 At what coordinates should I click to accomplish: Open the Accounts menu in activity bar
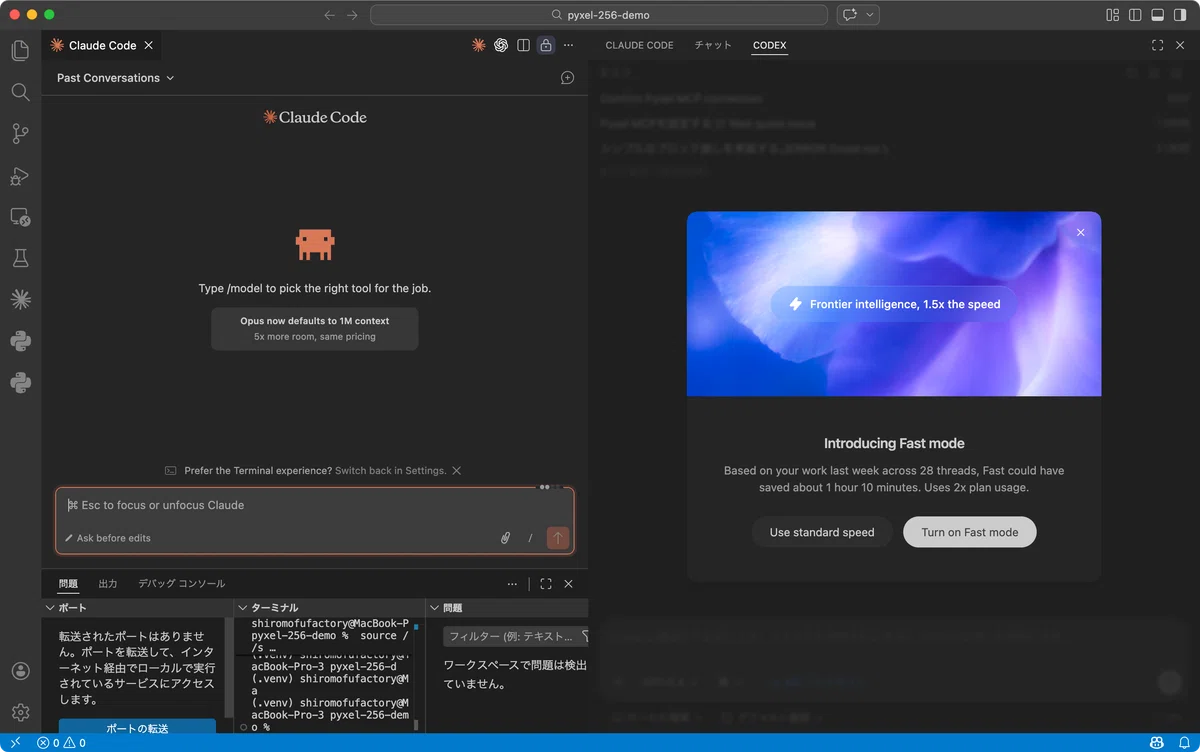pyautogui.click(x=20, y=671)
